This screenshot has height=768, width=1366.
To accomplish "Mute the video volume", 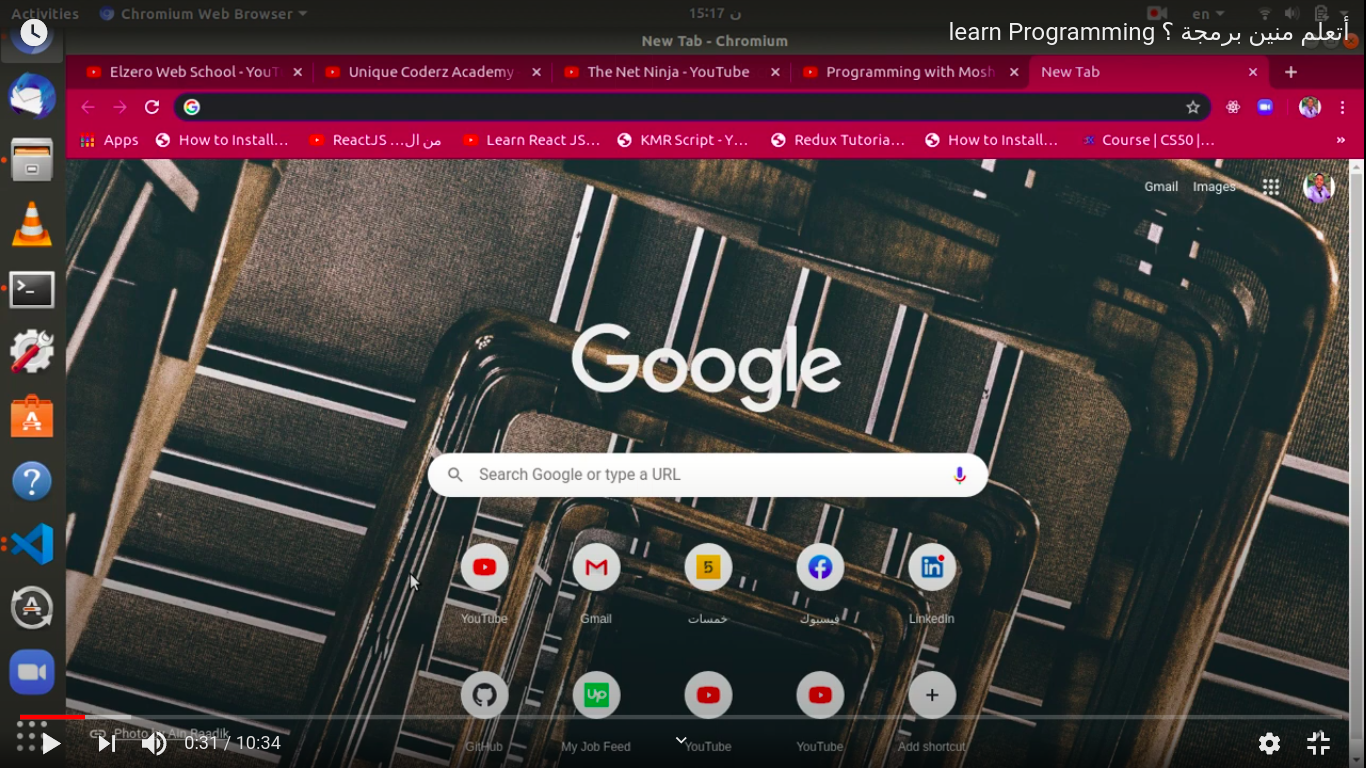I will click(x=154, y=743).
